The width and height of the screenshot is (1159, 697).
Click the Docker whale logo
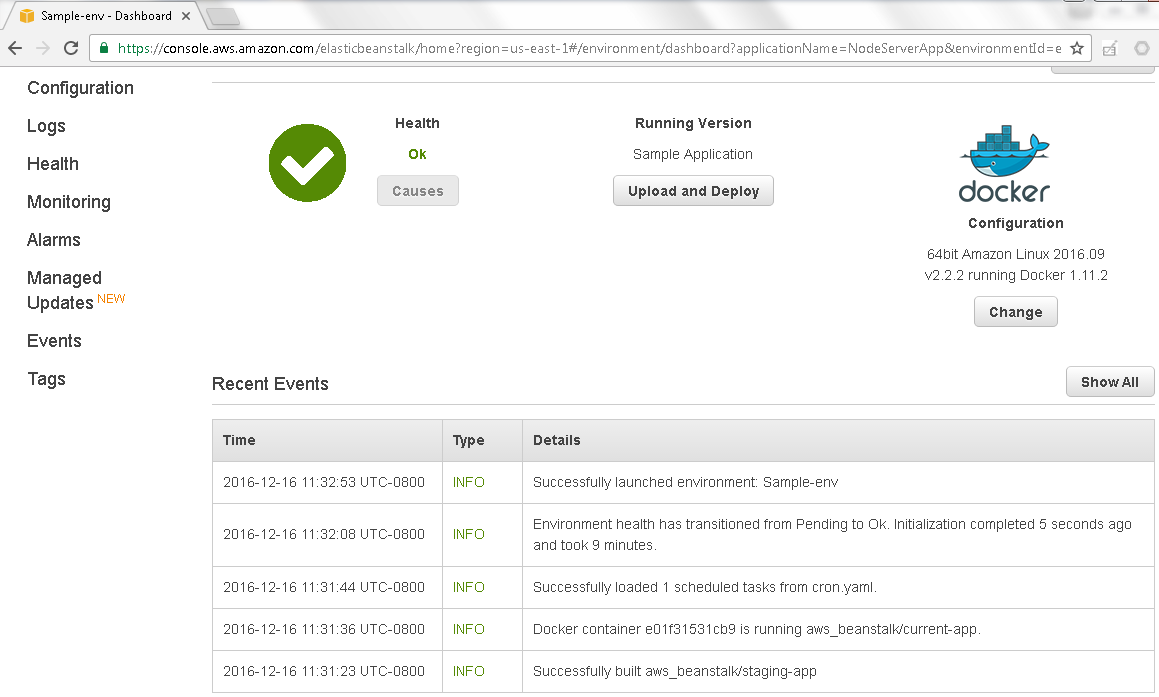tap(1005, 163)
